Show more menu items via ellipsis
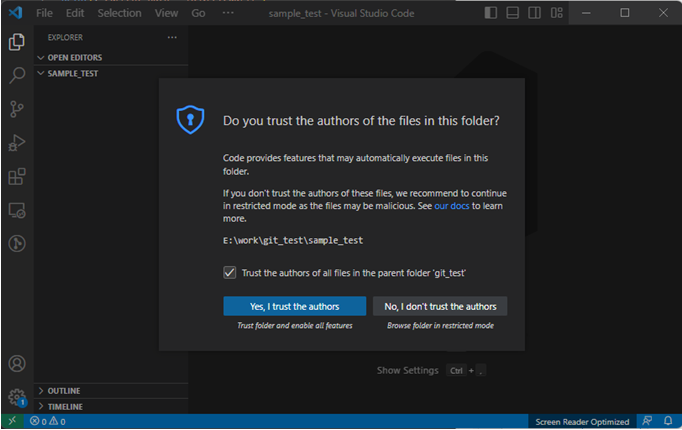Screen dimensions: 682x430 coord(228,13)
